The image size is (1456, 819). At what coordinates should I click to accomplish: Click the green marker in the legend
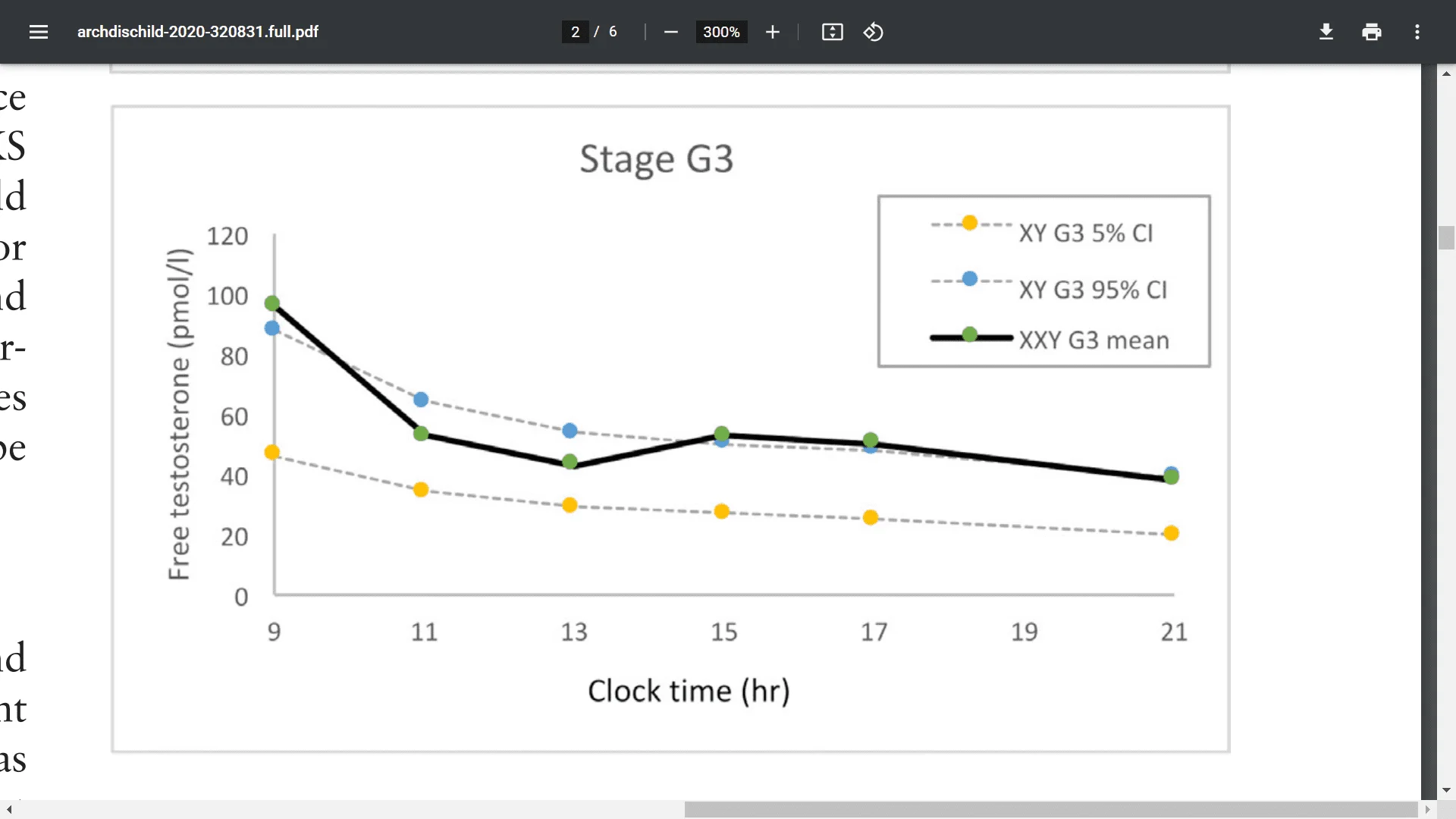click(x=969, y=334)
